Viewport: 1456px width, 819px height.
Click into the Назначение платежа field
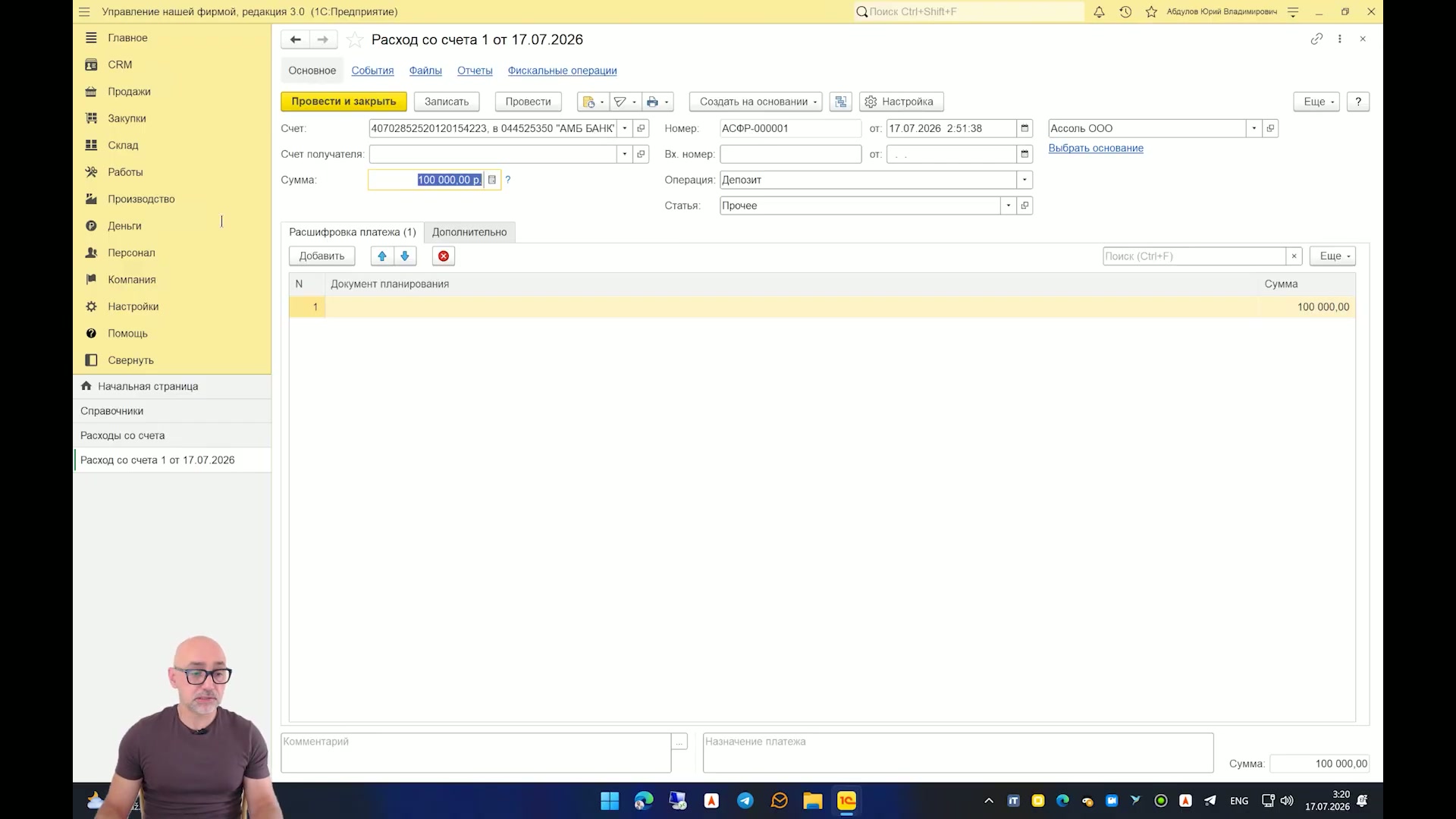point(958,752)
